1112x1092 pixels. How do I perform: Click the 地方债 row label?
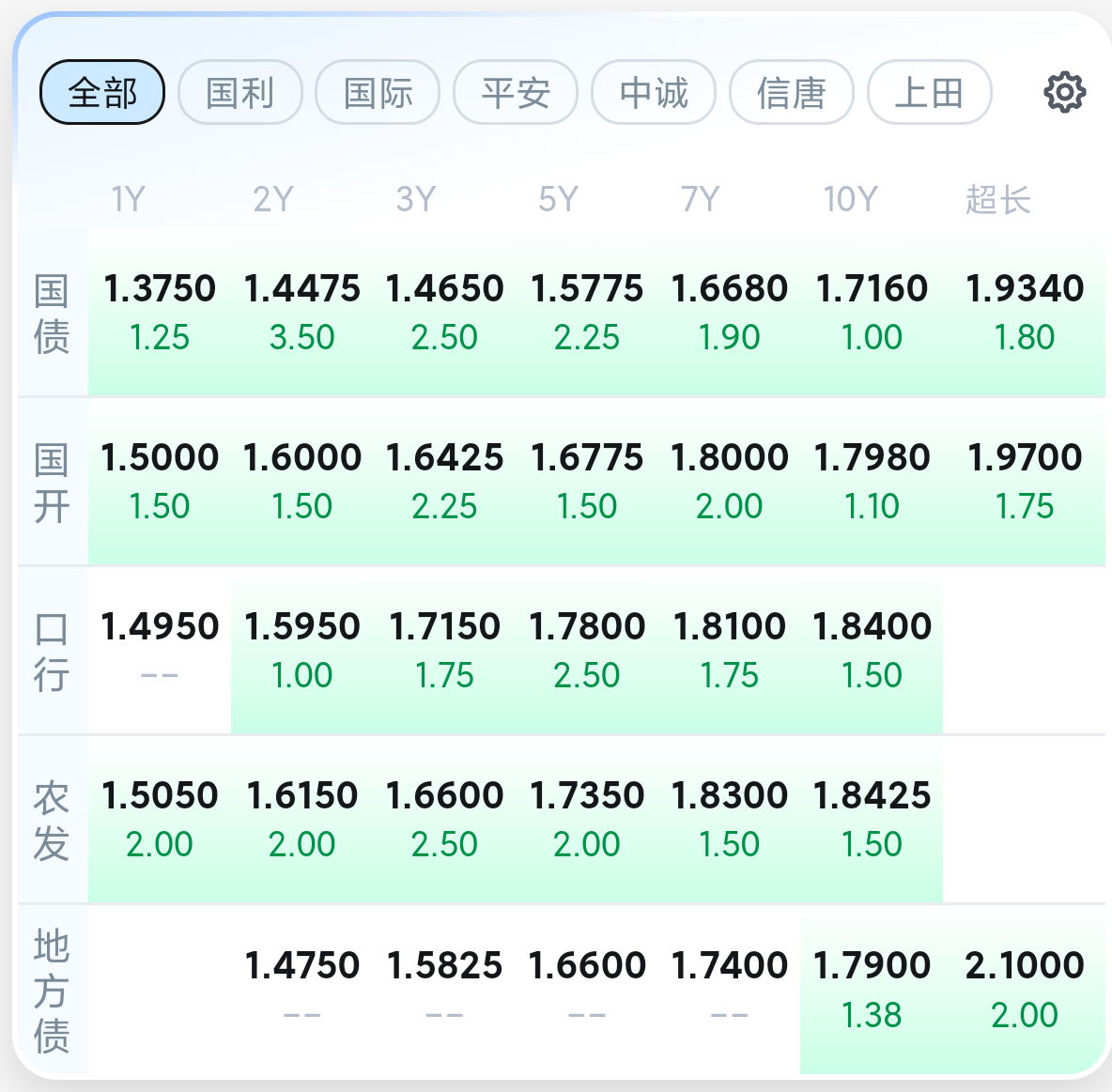(x=52, y=991)
